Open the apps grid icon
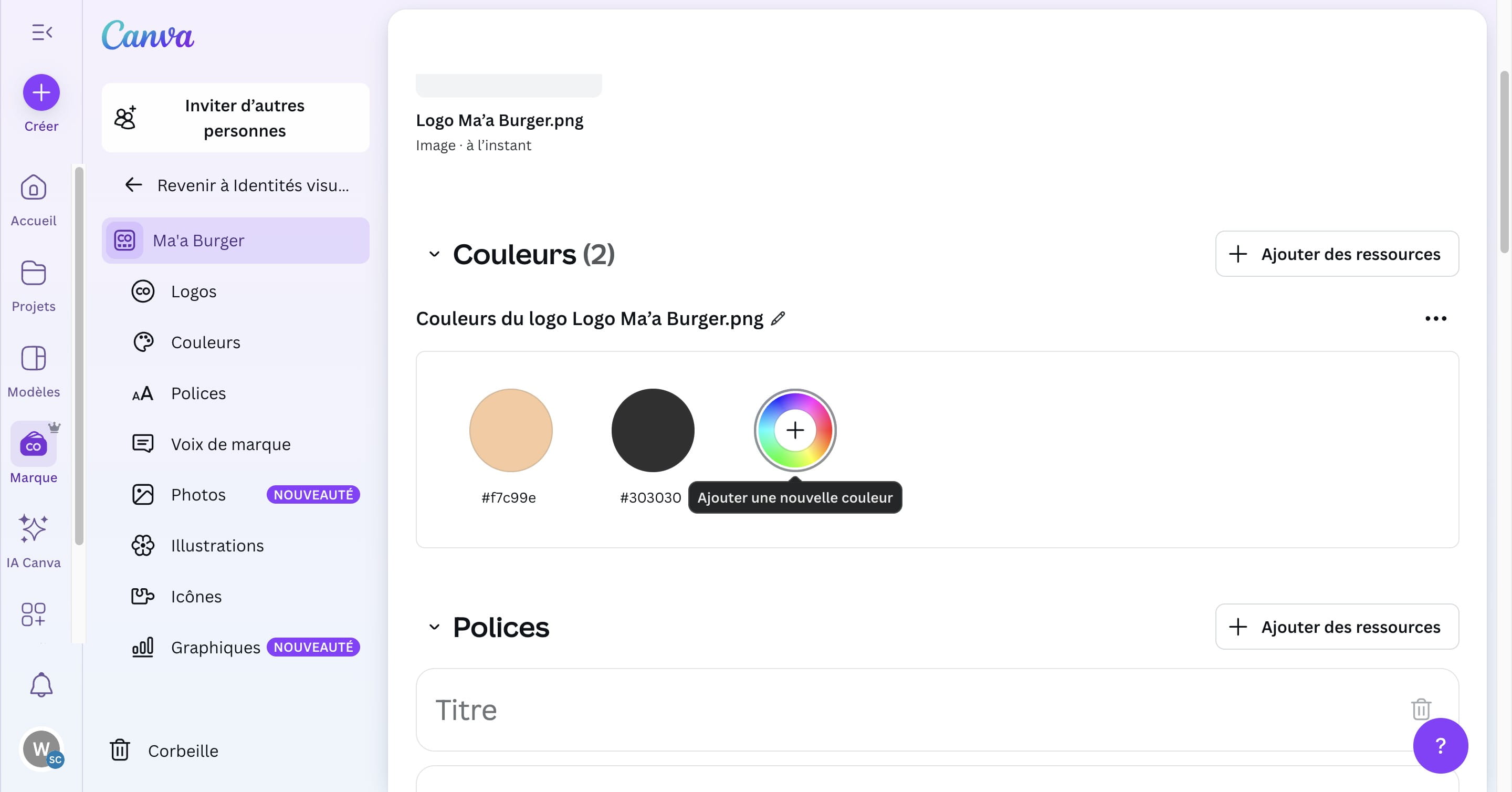Viewport: 1512px width, 792px height. tap(34, 614)
